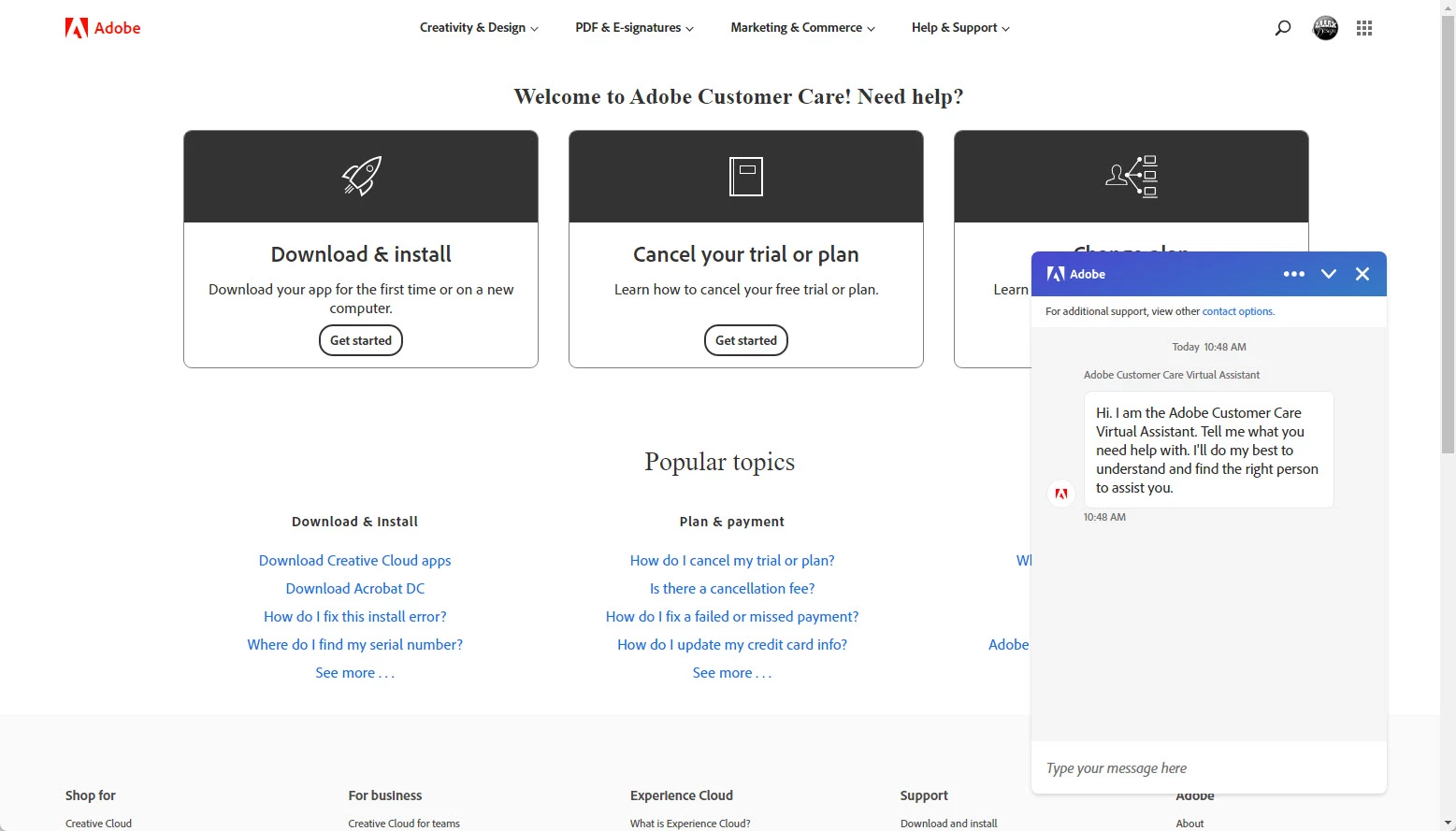Viewport: 1456px width, 831px height.
Task: Open What is Experience Cloud footer link
Action: coord(690,824)
